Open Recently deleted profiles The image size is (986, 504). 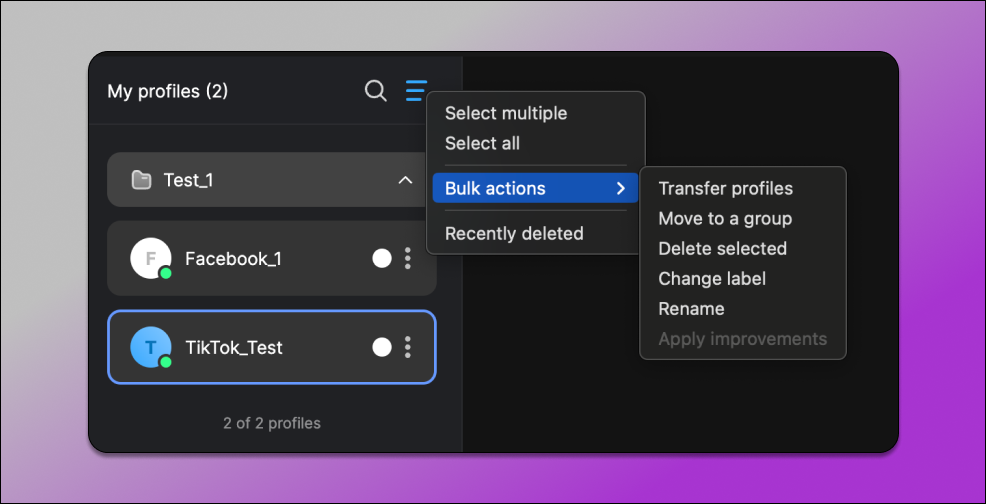(513, 233)
